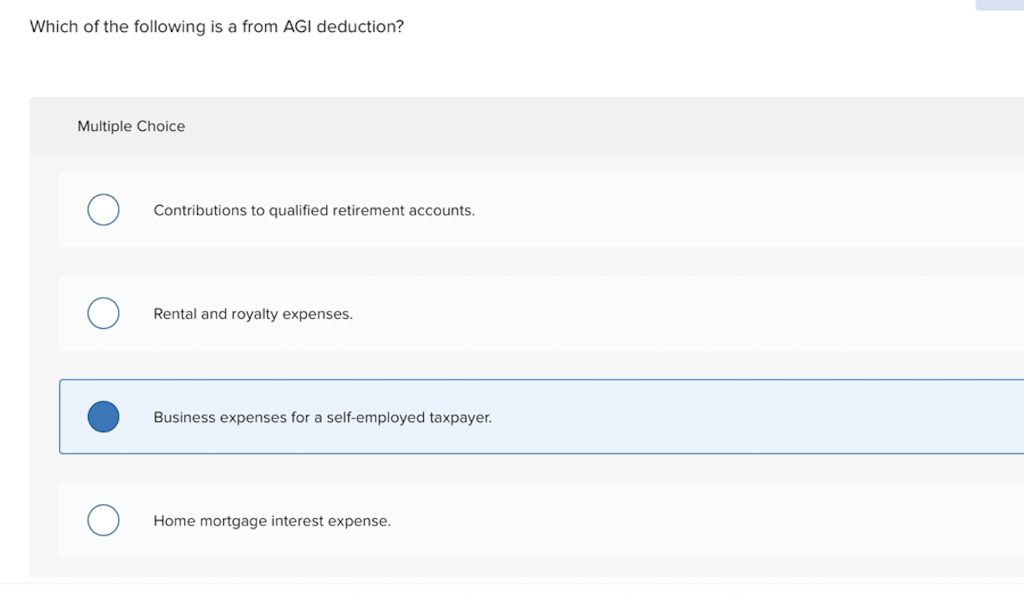The image size is (1024, 594).
Task: Click the word "retirement" in the first answer
Action: [x=368, y=211]
